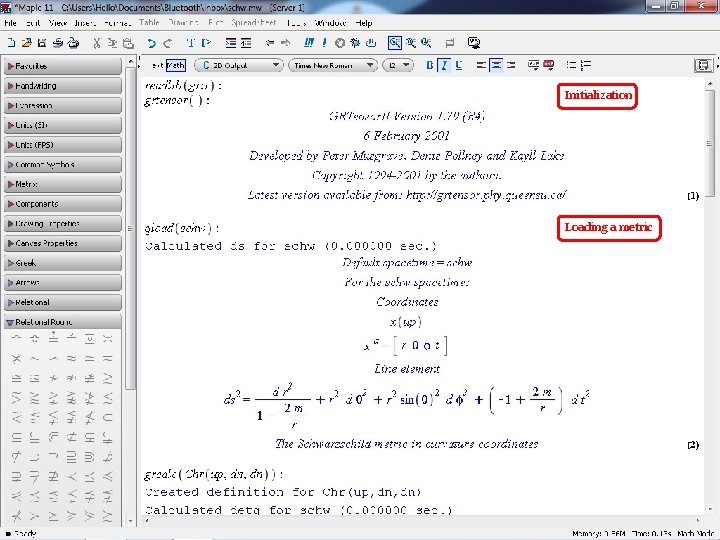Image resolution: width=720 pixels, height=540 pixels.
Task: Toggle underline formatting
Action: click(459, 65)
